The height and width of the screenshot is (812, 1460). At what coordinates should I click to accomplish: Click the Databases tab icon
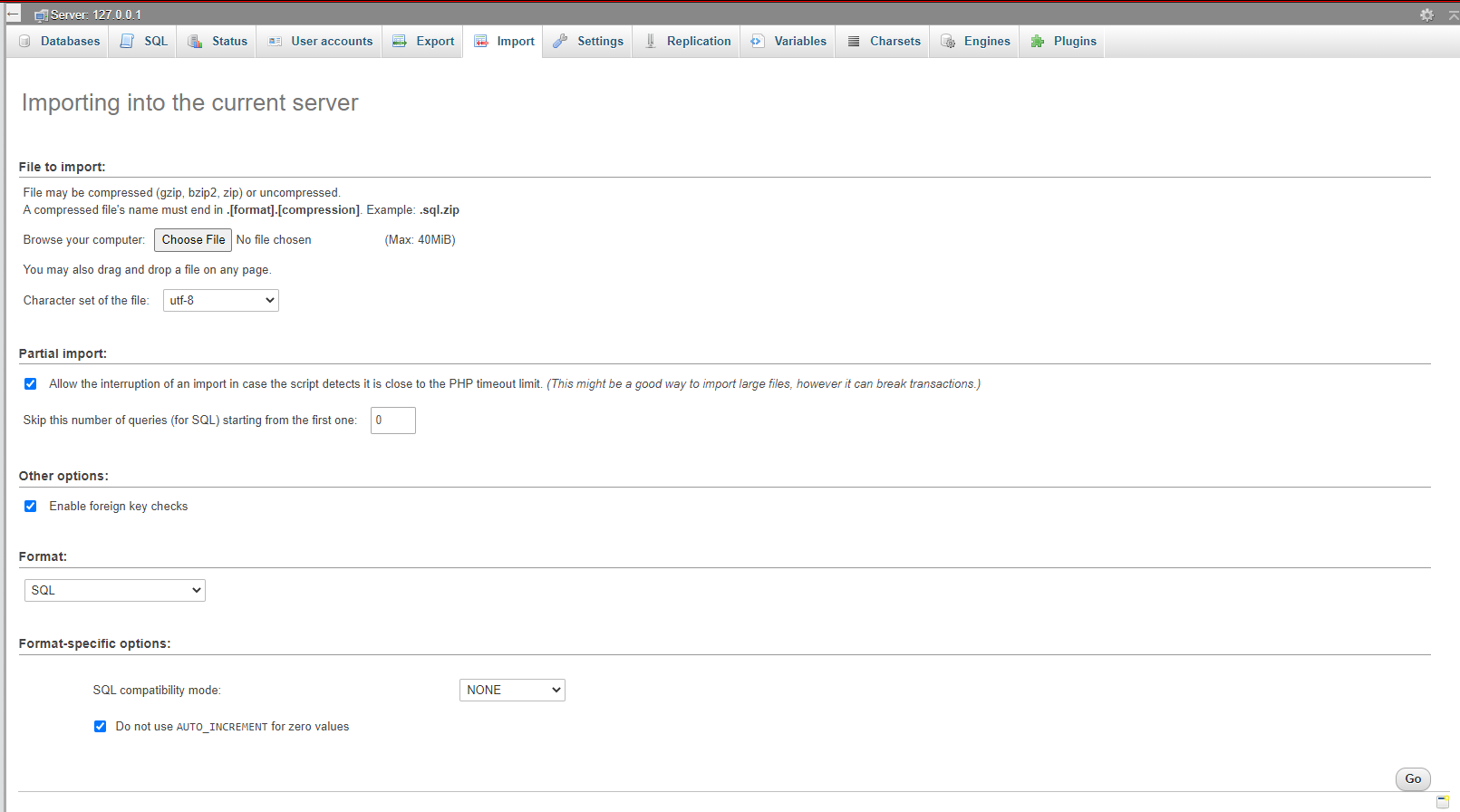tap(25, 42)
